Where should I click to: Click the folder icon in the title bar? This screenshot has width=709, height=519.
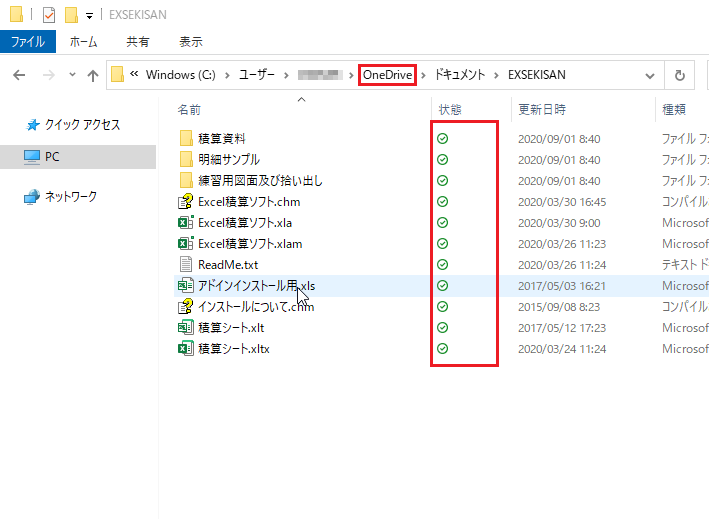[16, 14]
